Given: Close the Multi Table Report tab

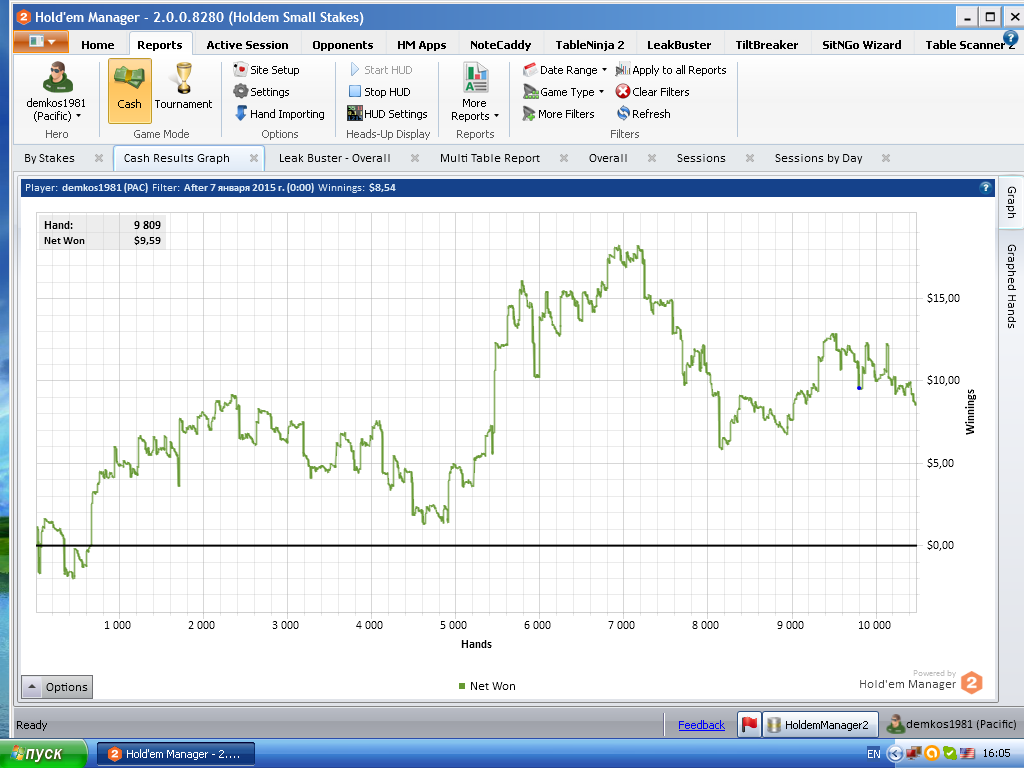Looking at the screenshot, I should click(564, 158).
